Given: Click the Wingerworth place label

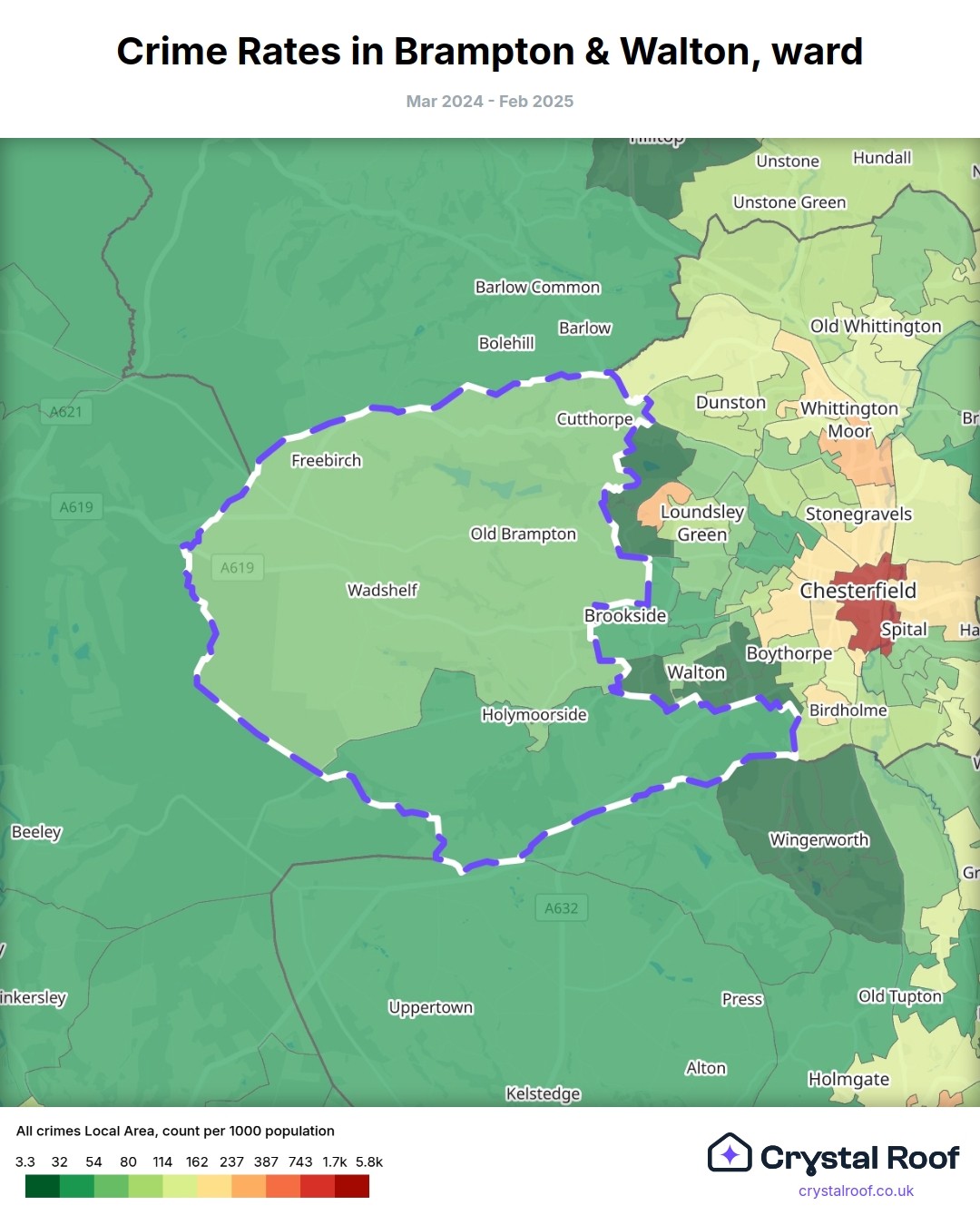Looking at the screenshot, I should tap(818, 840).
